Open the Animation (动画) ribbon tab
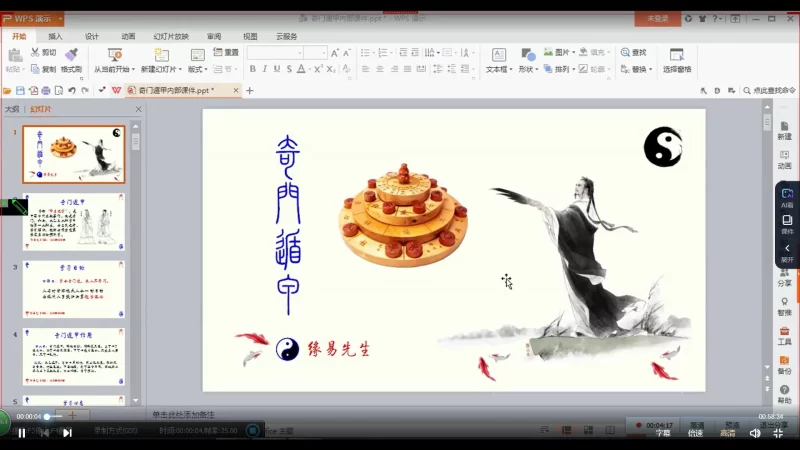The height and width of the screenshot is (450, 800). pyautogui.click(x=128, y=36)
